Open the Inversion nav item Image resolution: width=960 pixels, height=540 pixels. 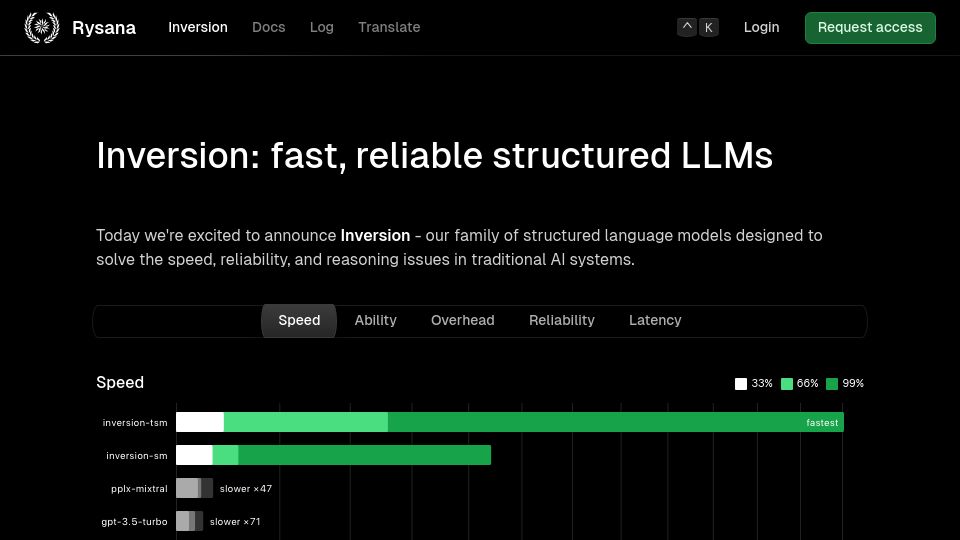tap(198, 27)
